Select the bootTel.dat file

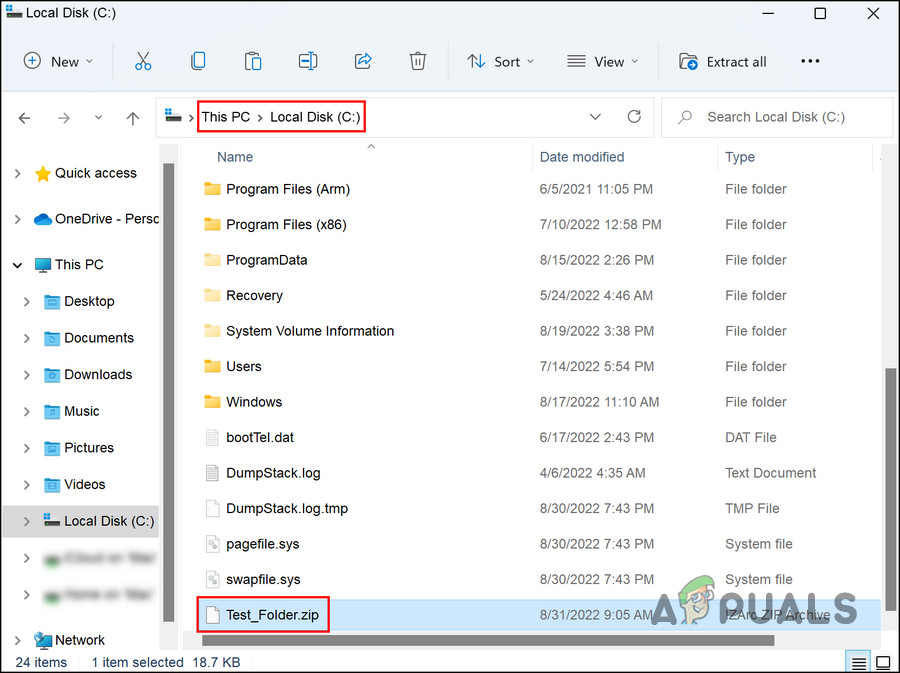click(x=259, y=437)
